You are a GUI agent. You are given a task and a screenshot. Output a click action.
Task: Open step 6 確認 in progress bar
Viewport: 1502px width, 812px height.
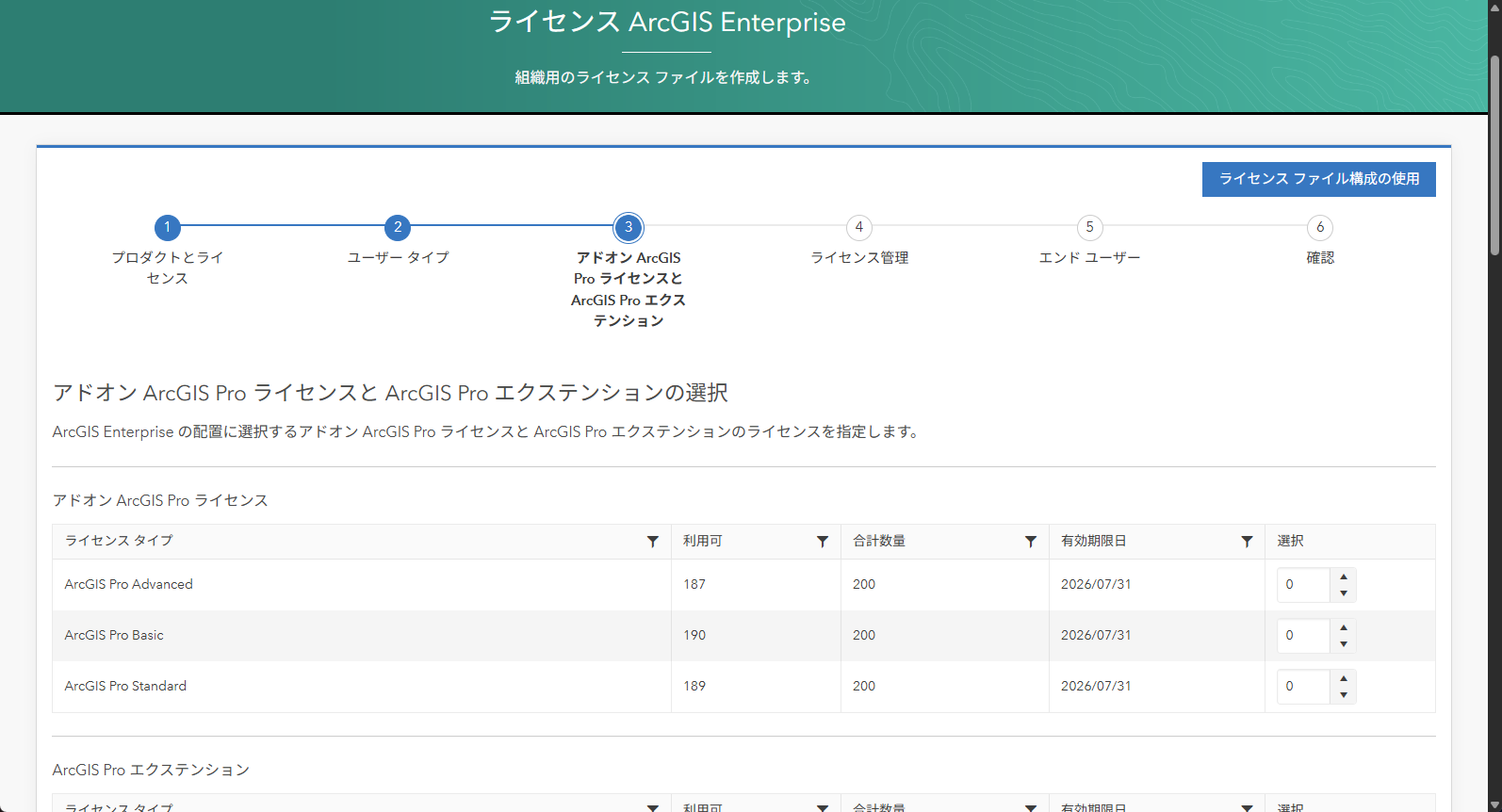click(1319, 227)
